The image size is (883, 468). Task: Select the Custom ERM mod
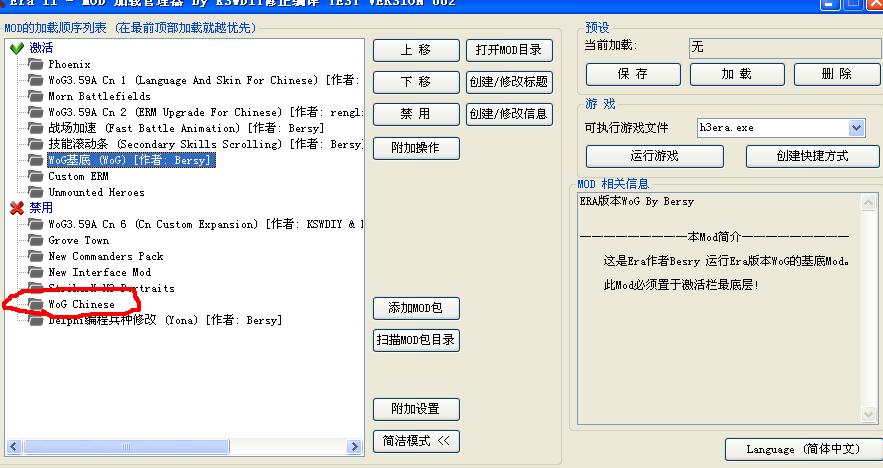click(x=78, y=176)
